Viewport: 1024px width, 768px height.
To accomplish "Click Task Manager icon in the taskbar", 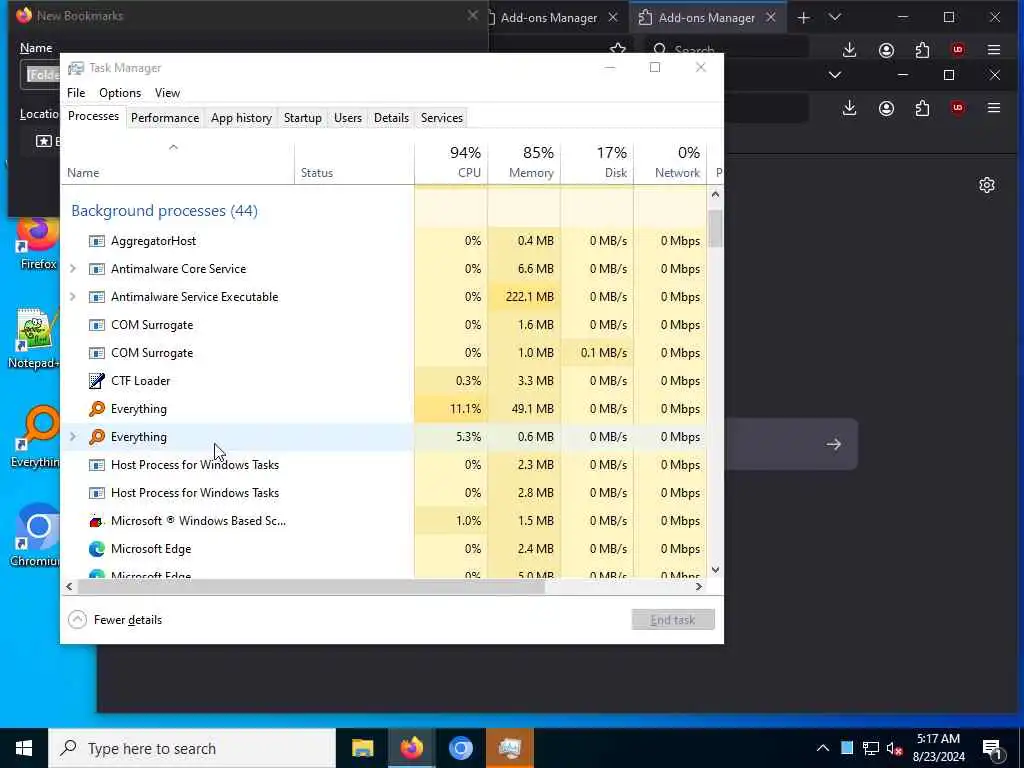I will pyautogui.click(x=509, y=748).
